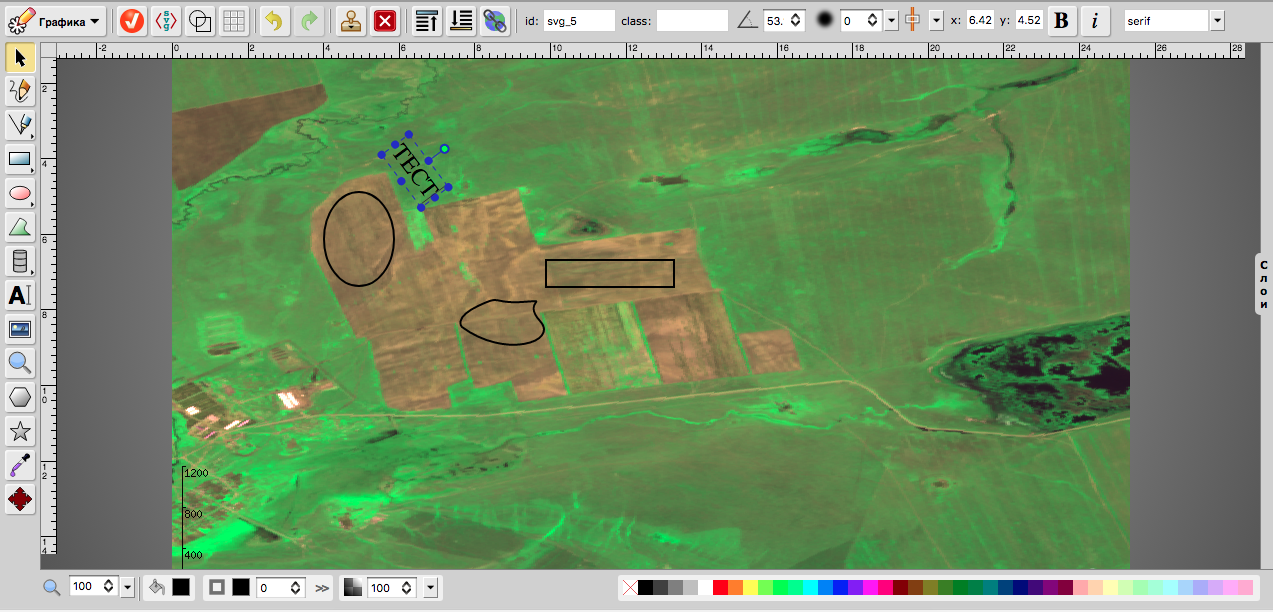Screen dimensions: 1273x612
Task: Toggle the grid display
Action: (234, 20)
